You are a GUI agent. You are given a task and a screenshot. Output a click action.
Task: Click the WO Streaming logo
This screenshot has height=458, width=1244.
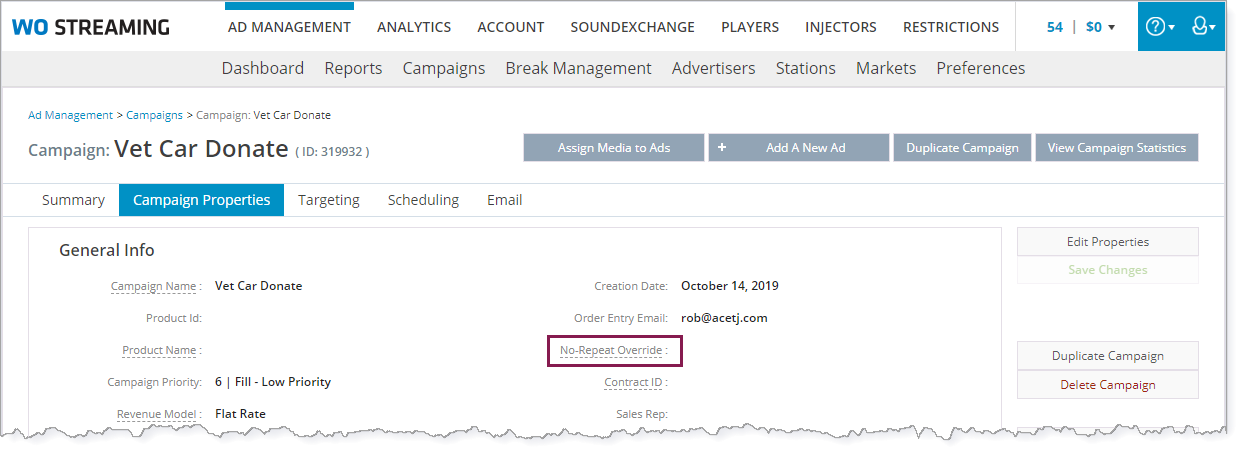90,27
